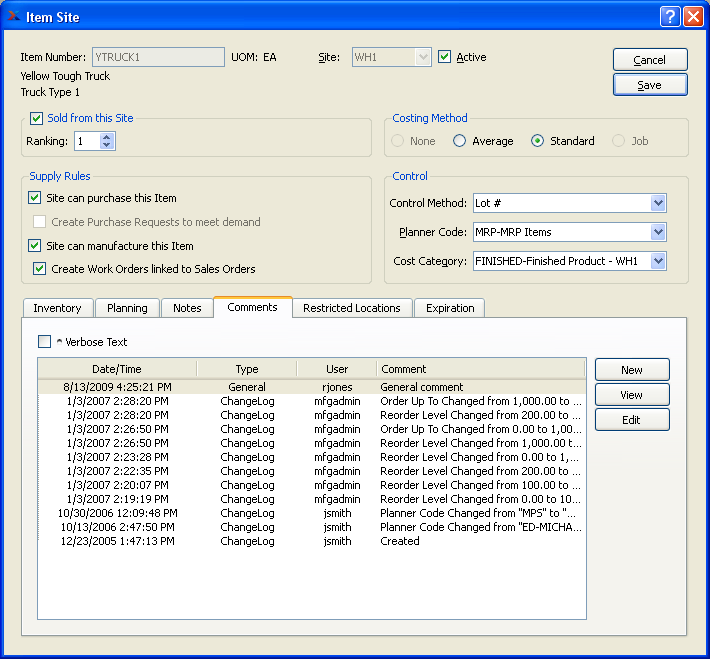Click the Save button
This screenshot has height=659, width=710.
(x=650, y=85)
